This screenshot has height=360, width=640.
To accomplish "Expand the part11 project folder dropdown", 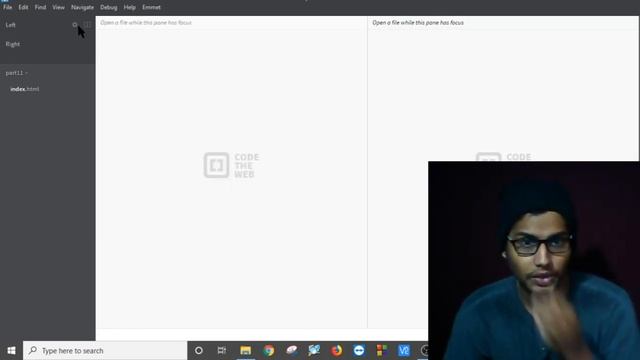I will (17, 73).
